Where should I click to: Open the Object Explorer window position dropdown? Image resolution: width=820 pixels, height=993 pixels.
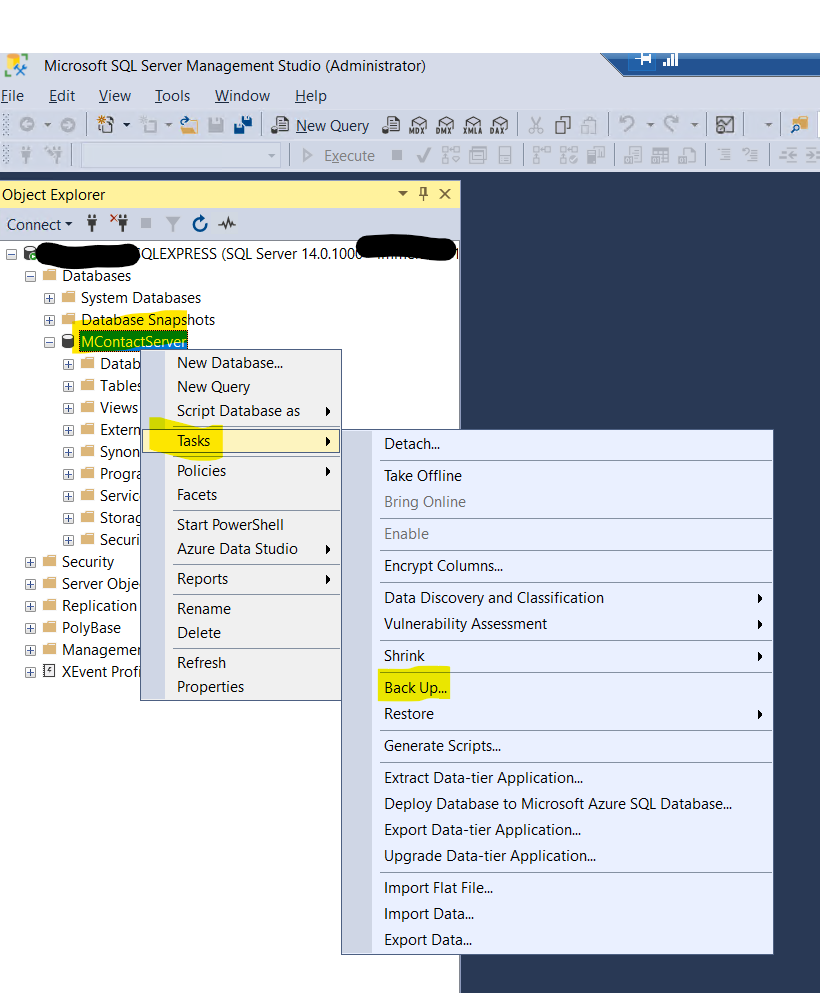(403, 194)
